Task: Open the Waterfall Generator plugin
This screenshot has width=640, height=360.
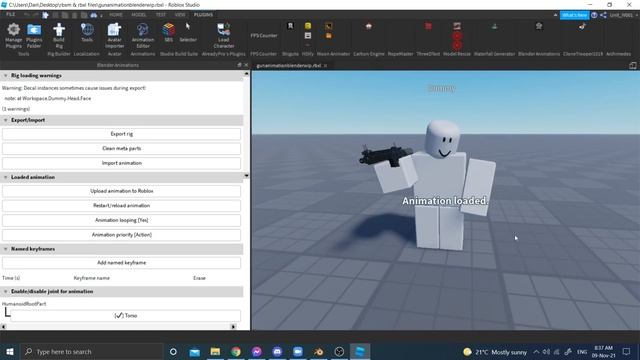Action: (494, 26)
